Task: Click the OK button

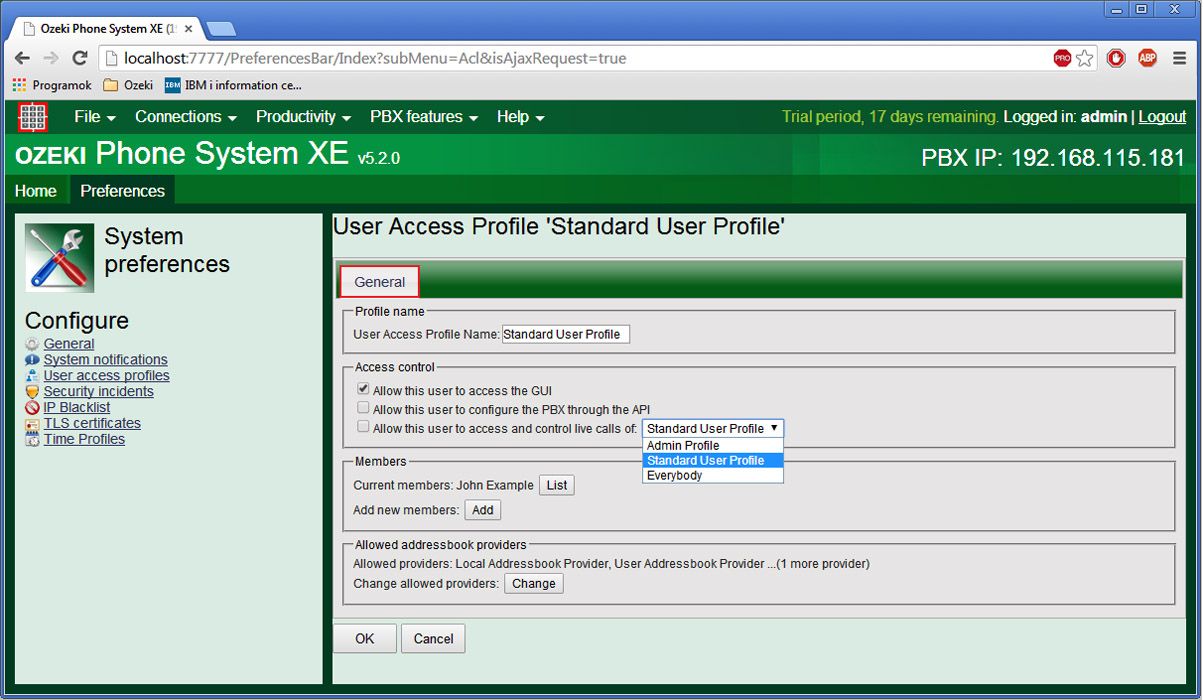Action: [365, 638]
